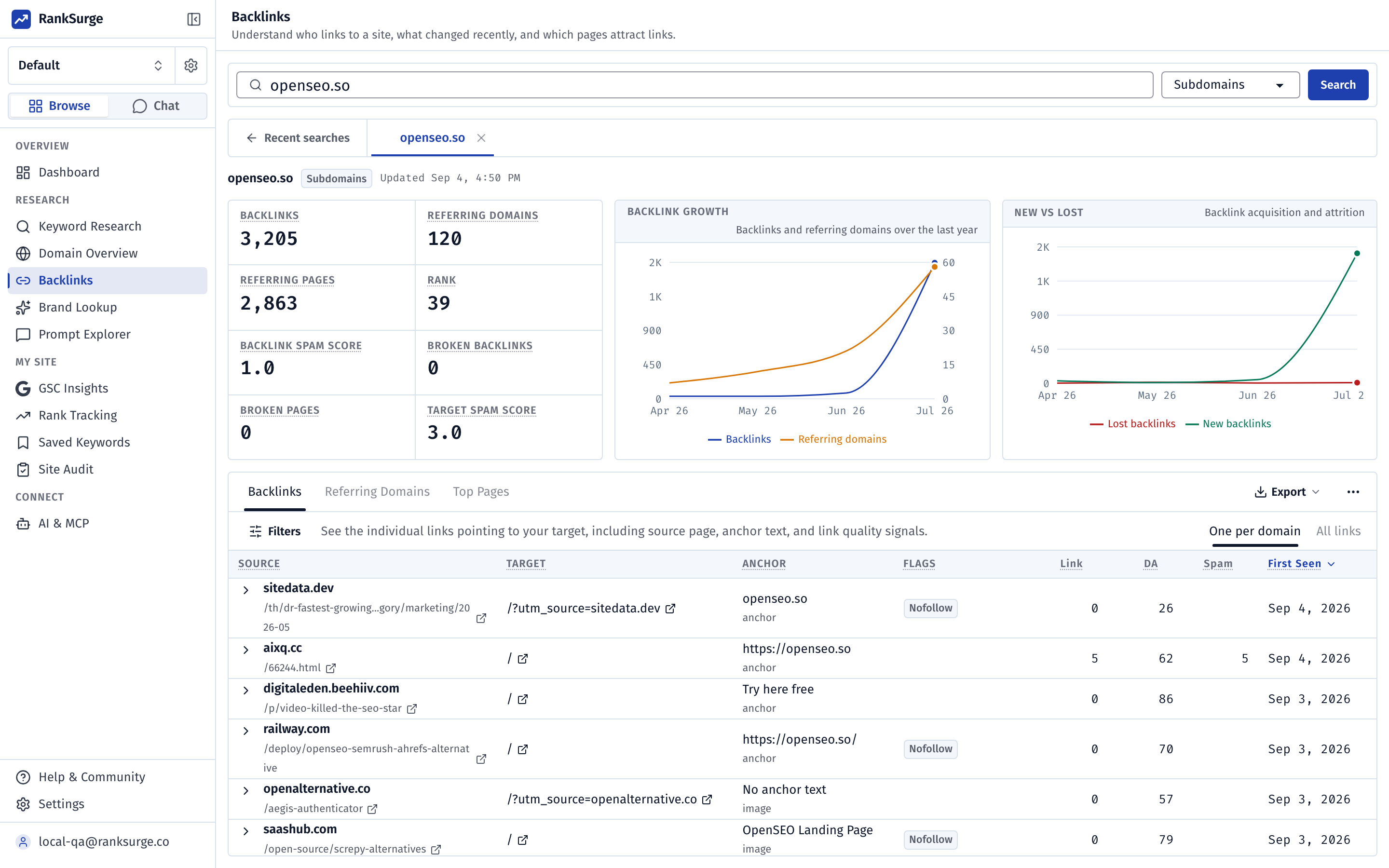Viewport: 1389px width, 868px height.
Task: Sort table by Link column
Action: [x=1071, y=564]
